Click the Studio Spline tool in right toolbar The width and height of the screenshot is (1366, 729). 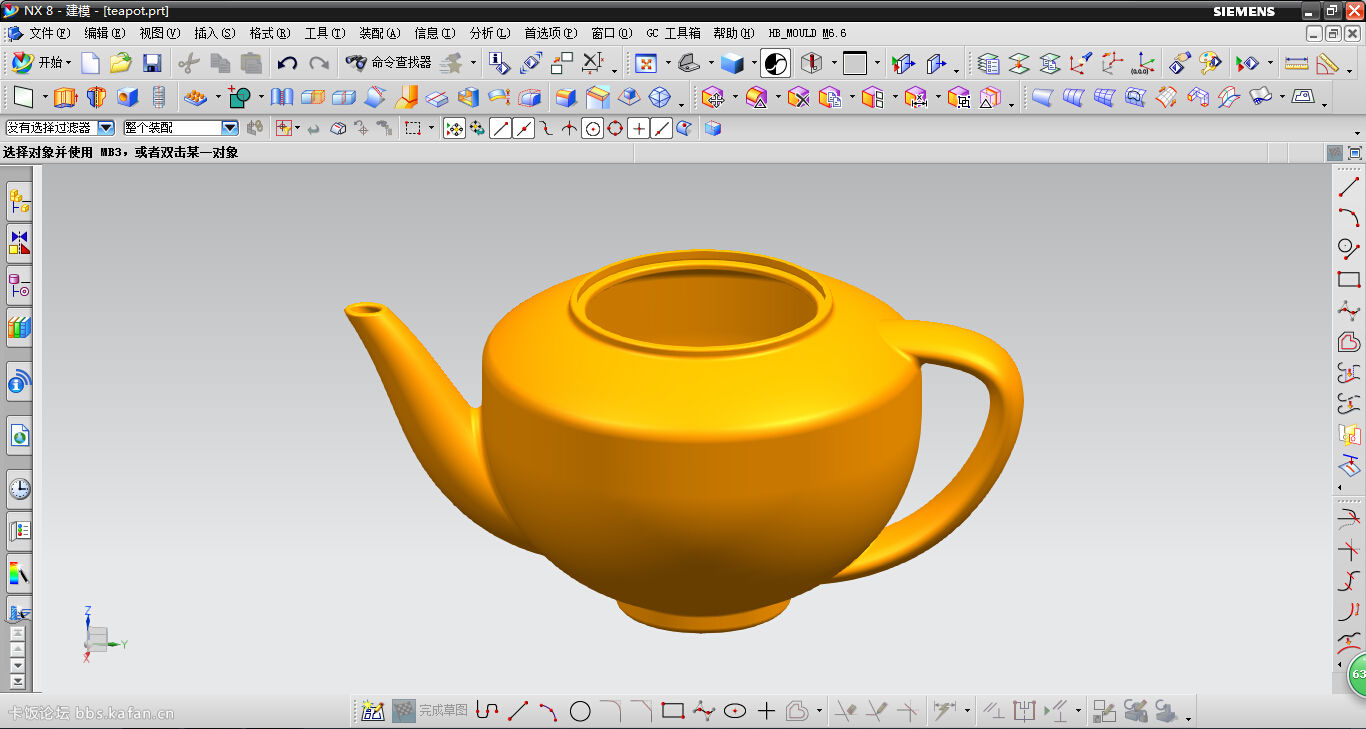[x=1349, y=310]
